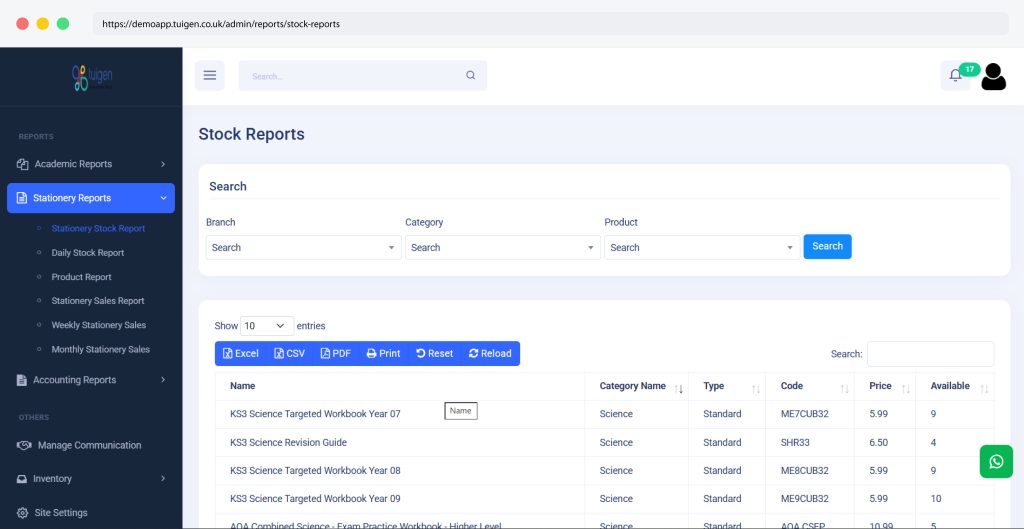Click the magnifier icon in search bar

471,76
